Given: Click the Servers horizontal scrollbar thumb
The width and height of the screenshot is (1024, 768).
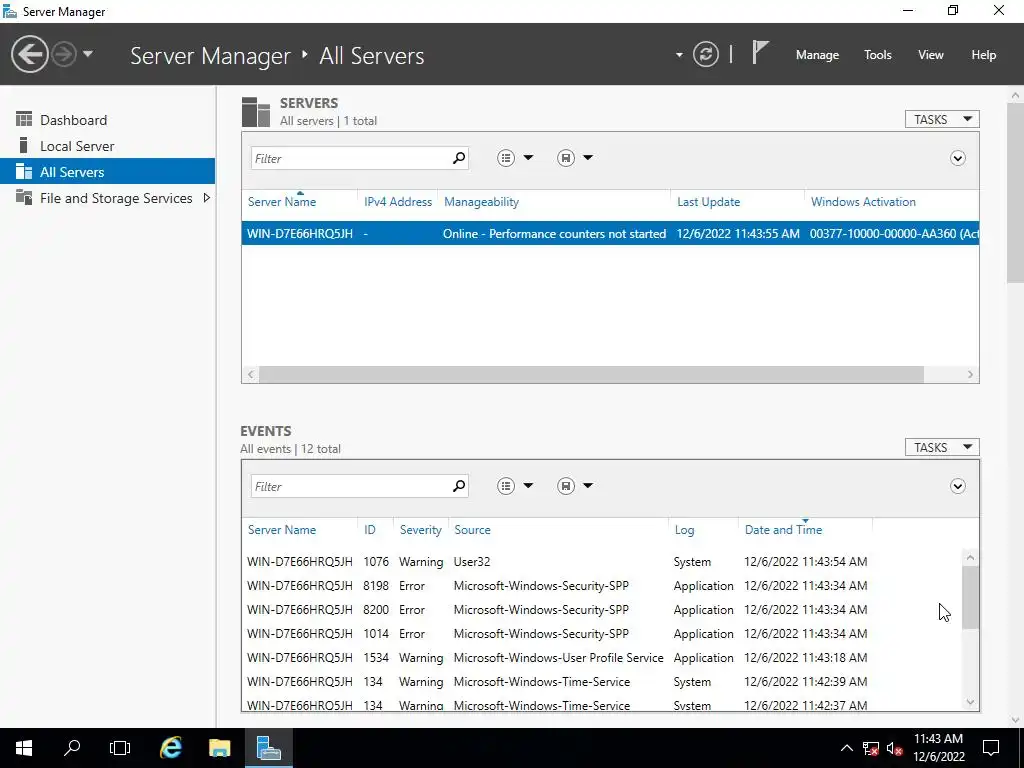Looking at the screenshot, I should pos(591,374).
